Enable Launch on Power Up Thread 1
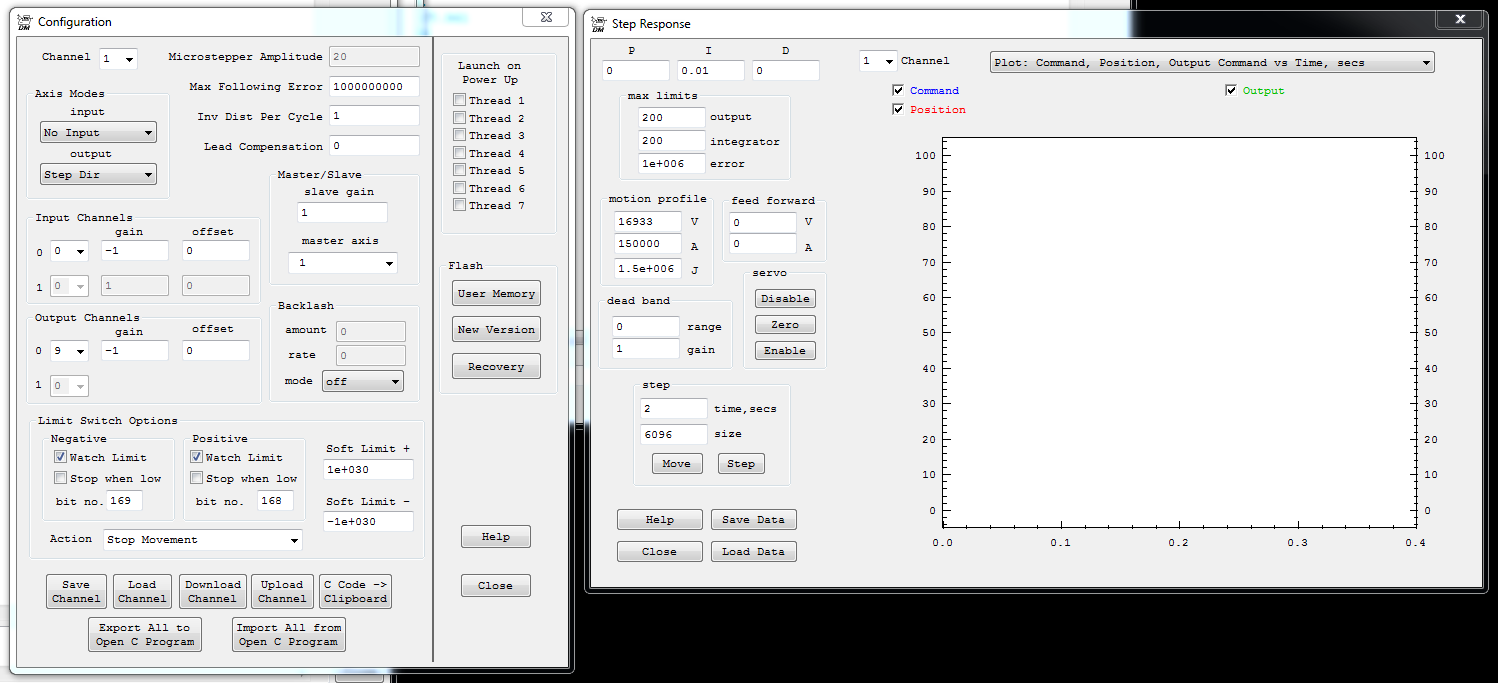The image size is (1498, 683). point(459,100)
